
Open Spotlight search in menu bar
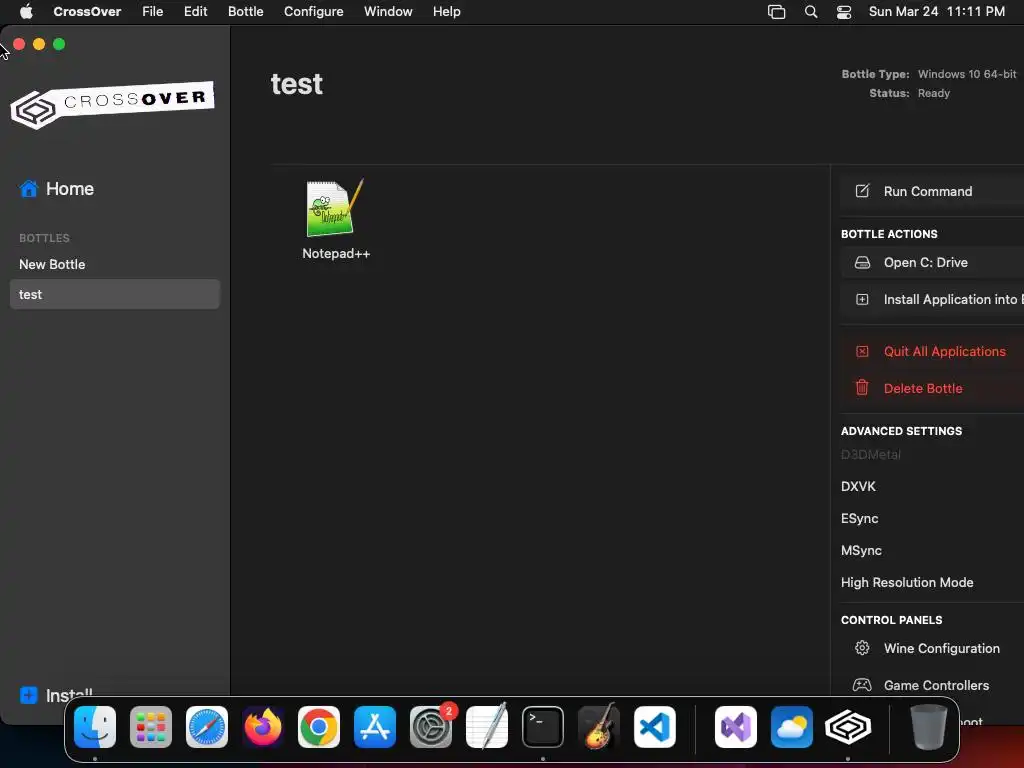click(810, 12)
